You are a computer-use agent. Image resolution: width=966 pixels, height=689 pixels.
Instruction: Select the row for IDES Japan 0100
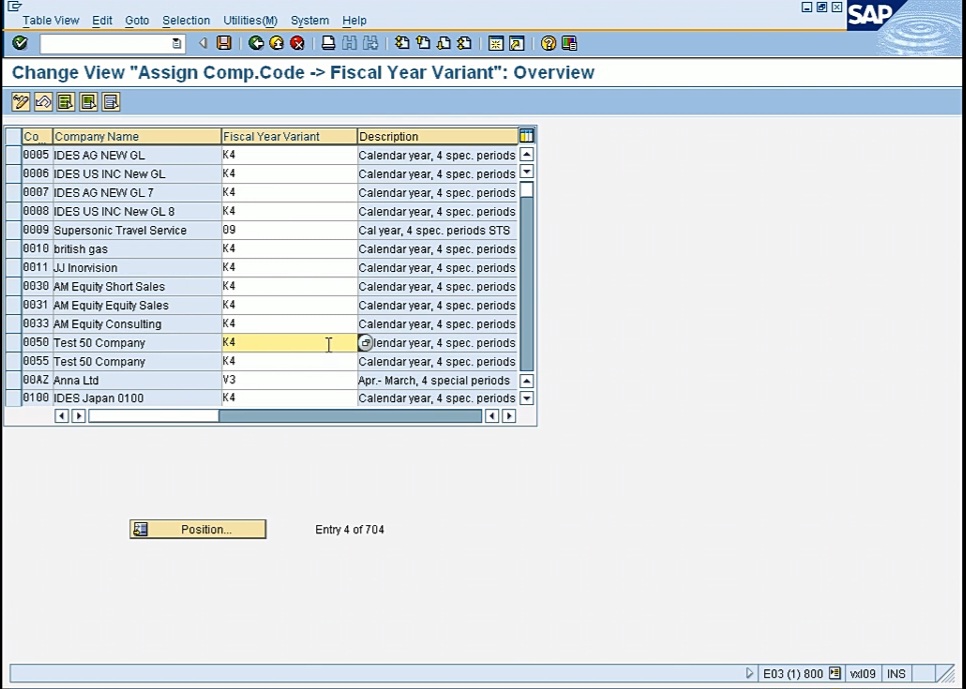coord(13,398)
